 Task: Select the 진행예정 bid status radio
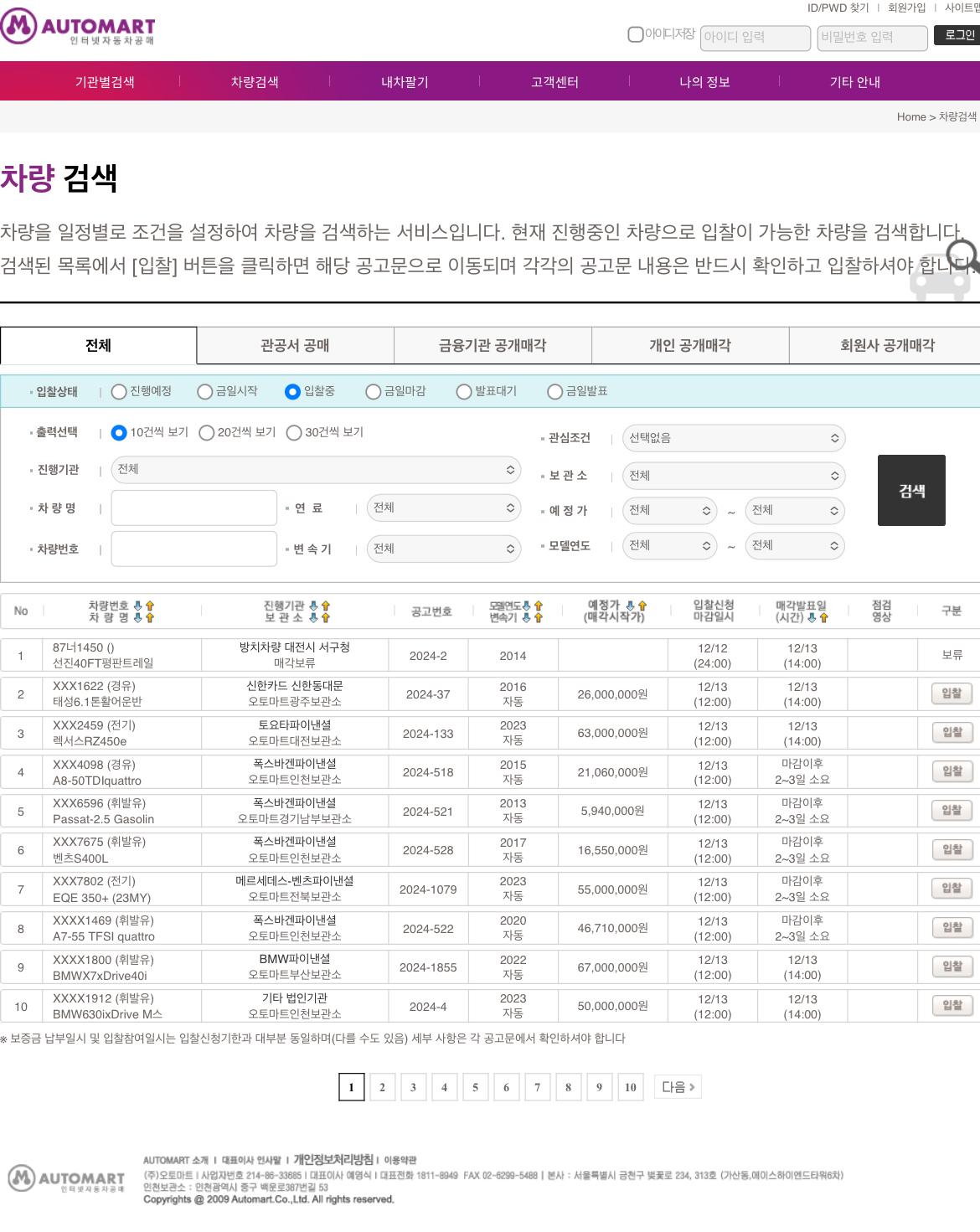tap(119, 392)
